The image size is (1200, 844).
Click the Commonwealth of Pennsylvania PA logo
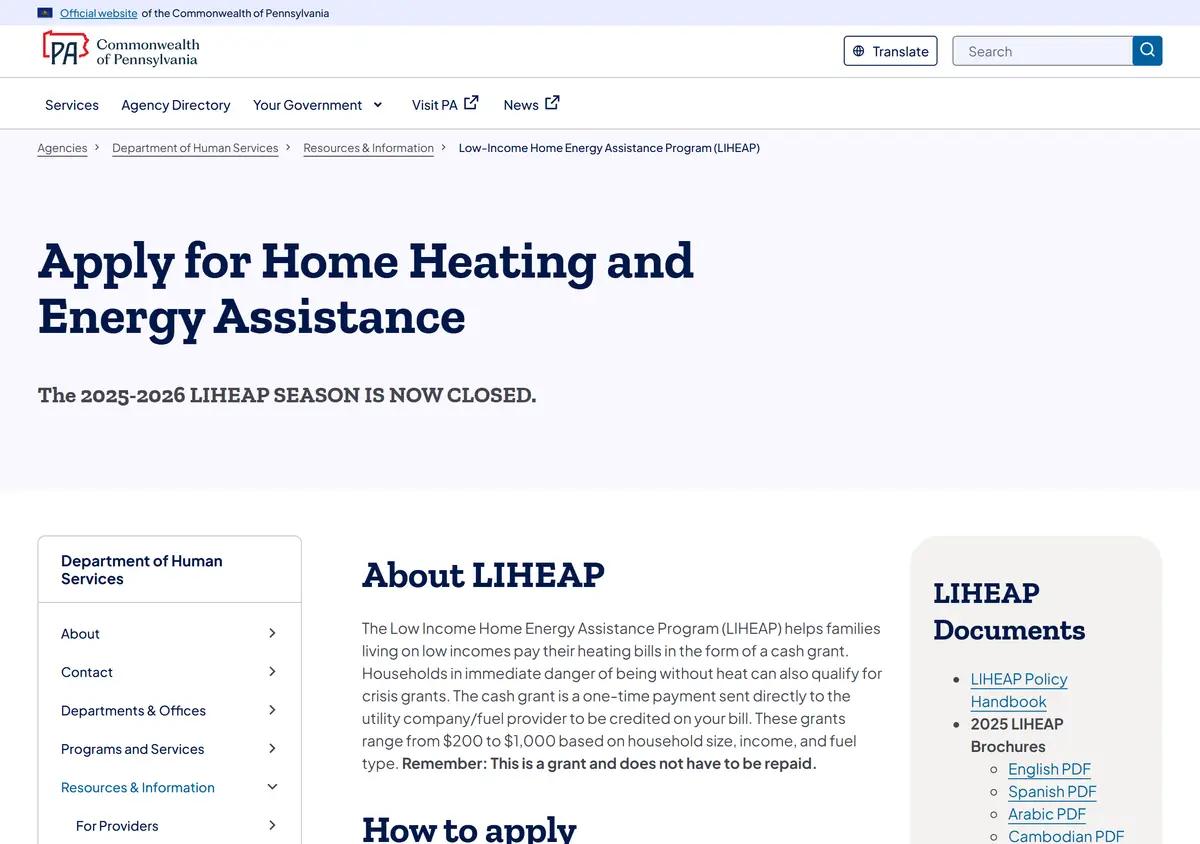point(120,50)
